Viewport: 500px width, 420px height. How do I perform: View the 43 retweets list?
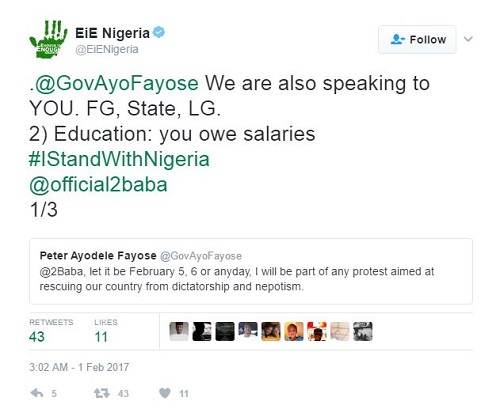(x=51, y=331)
